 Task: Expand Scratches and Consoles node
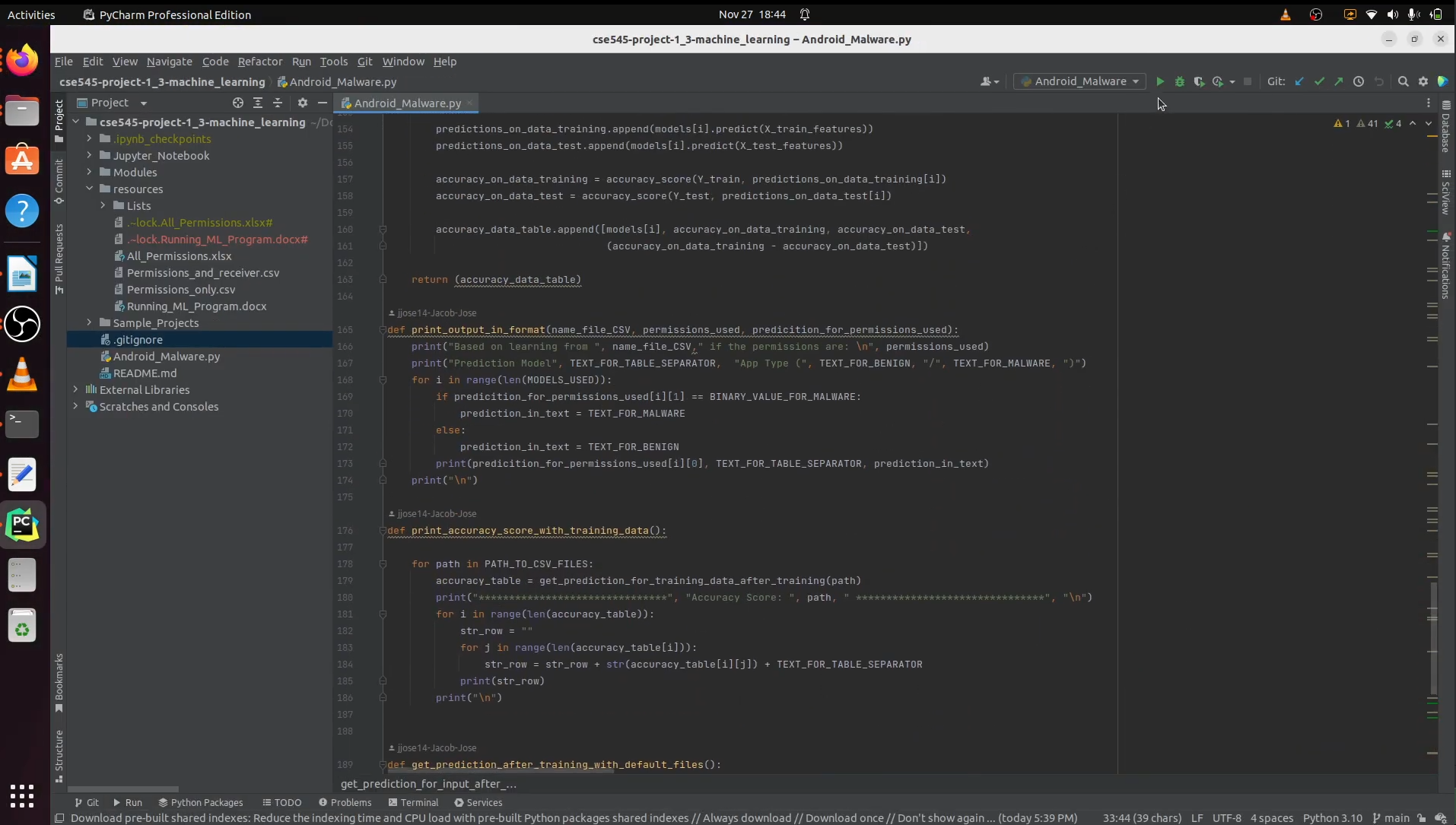[x=75, y=406]
